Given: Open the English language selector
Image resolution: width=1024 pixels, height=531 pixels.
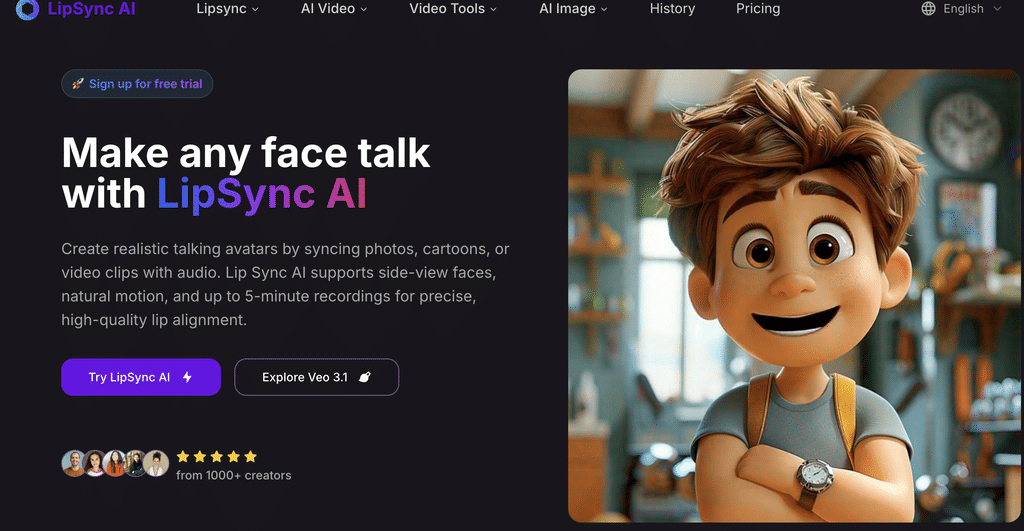Looking at the screenshot, I should point(961,8).
